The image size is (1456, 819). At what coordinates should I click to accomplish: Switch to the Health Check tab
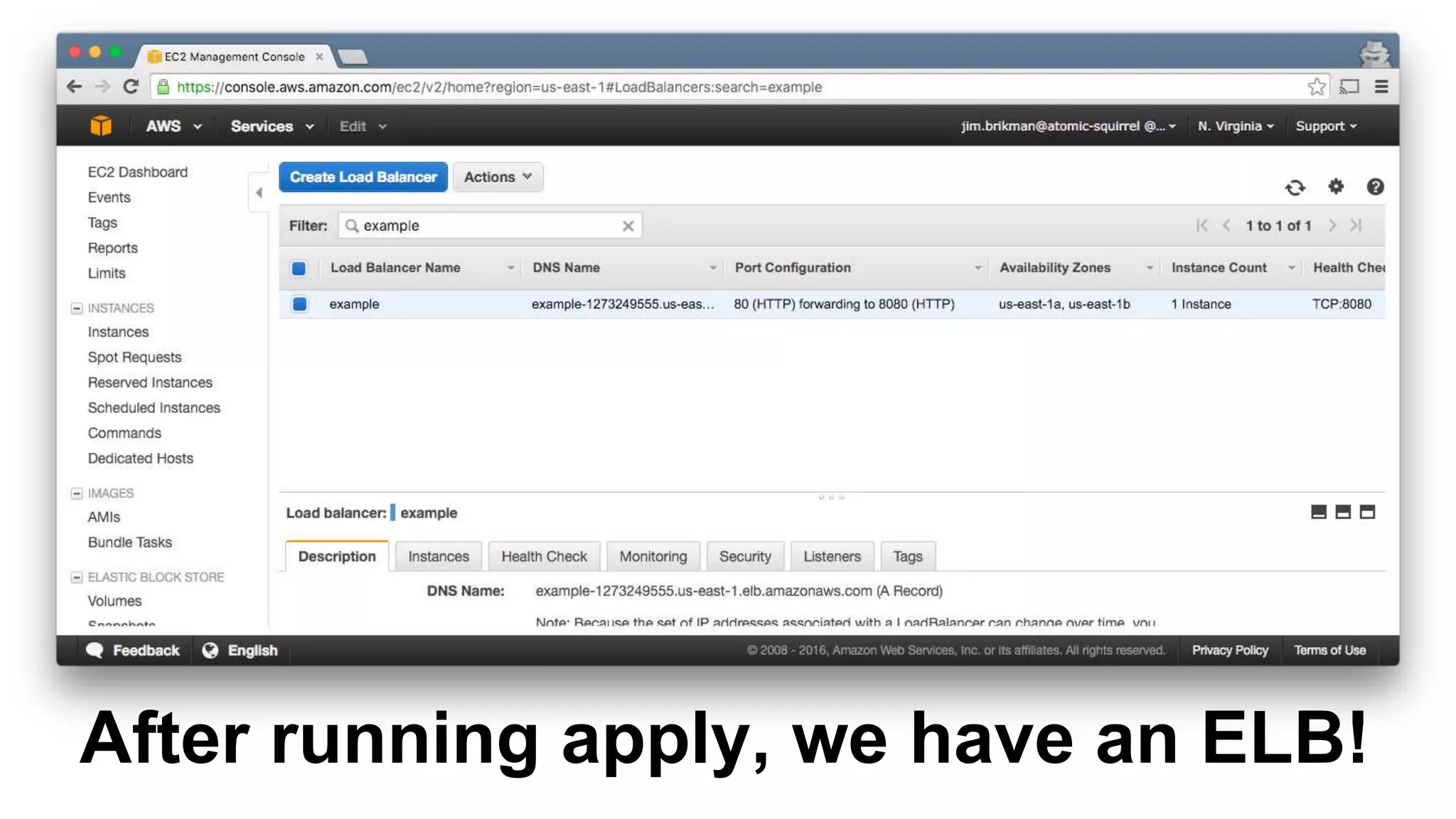click(544, 557)
